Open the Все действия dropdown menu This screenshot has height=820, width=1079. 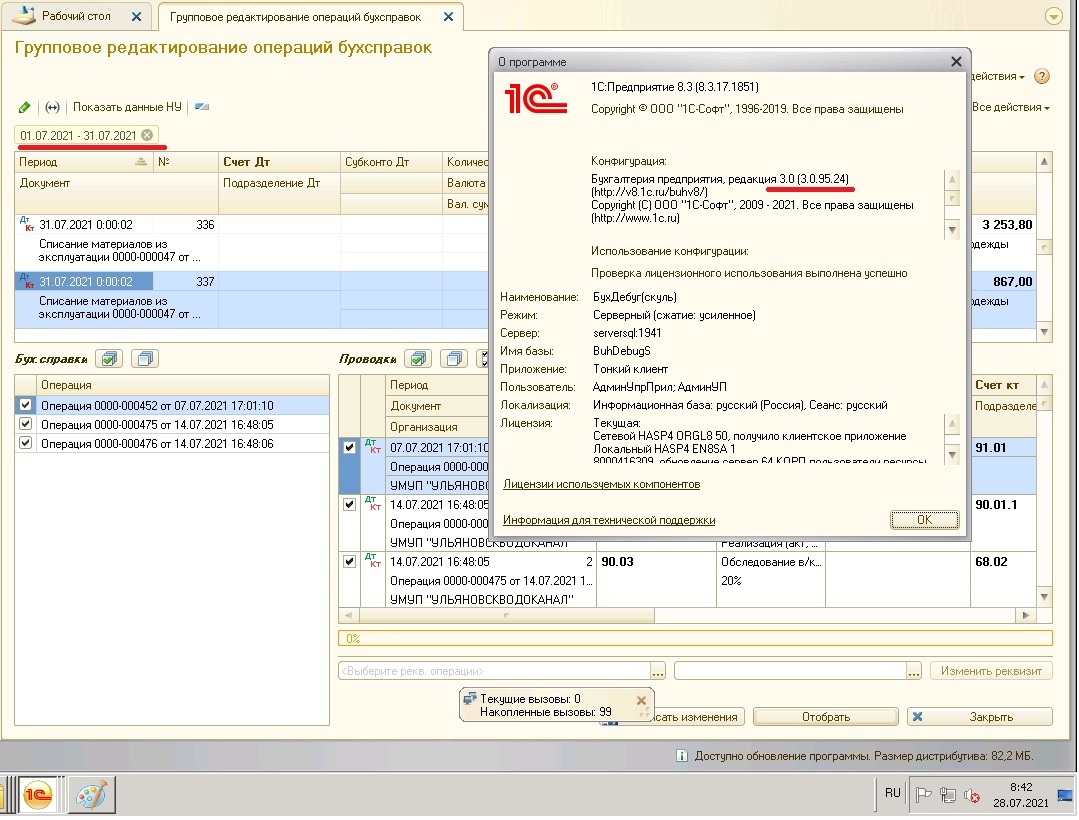pyautogui.click(x=1010, y=107)
